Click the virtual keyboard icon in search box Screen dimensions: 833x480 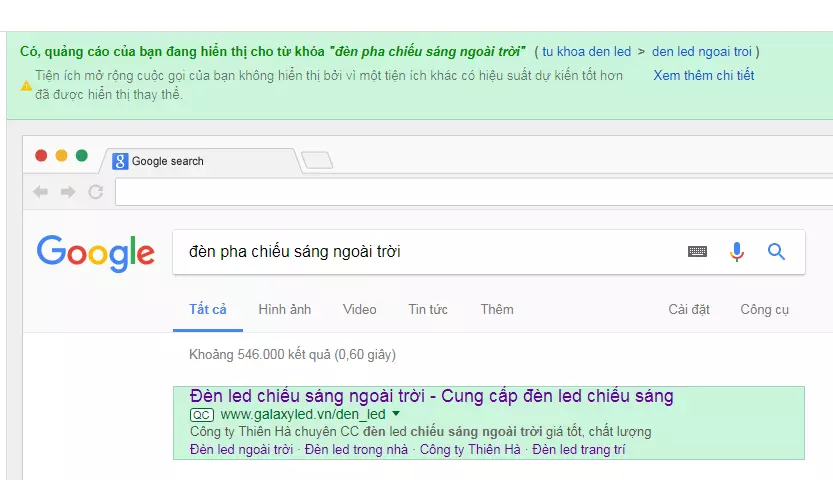pos(697,252)
